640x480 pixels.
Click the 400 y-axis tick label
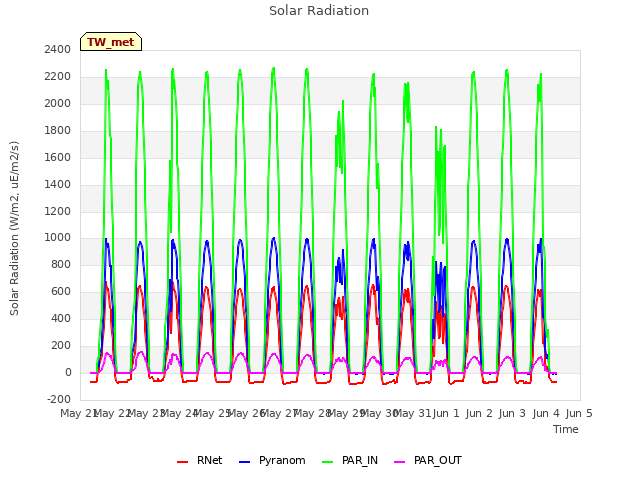pyautogui.click(x=61, y=319)
